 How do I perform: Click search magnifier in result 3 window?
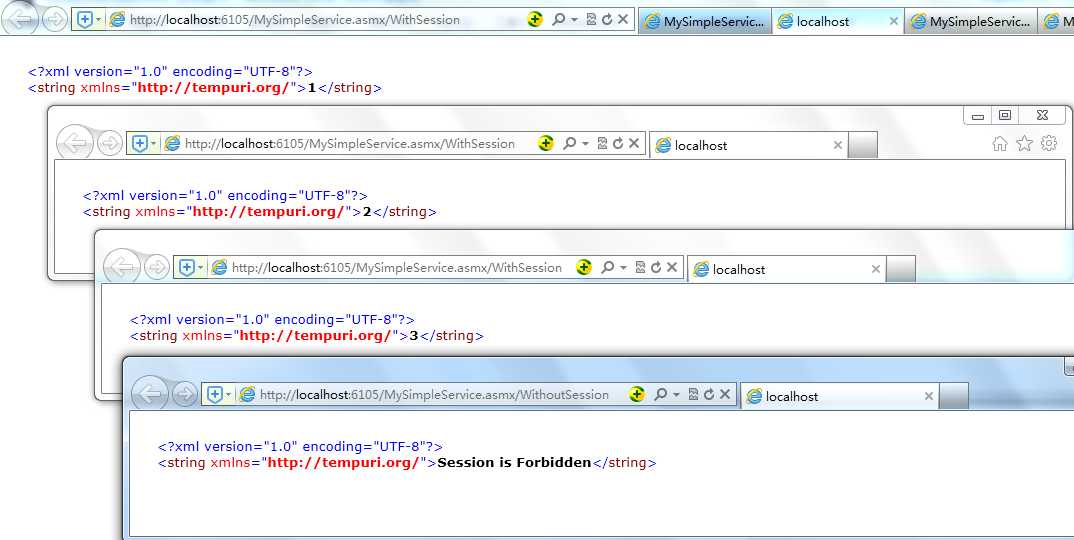pos(608,267)
